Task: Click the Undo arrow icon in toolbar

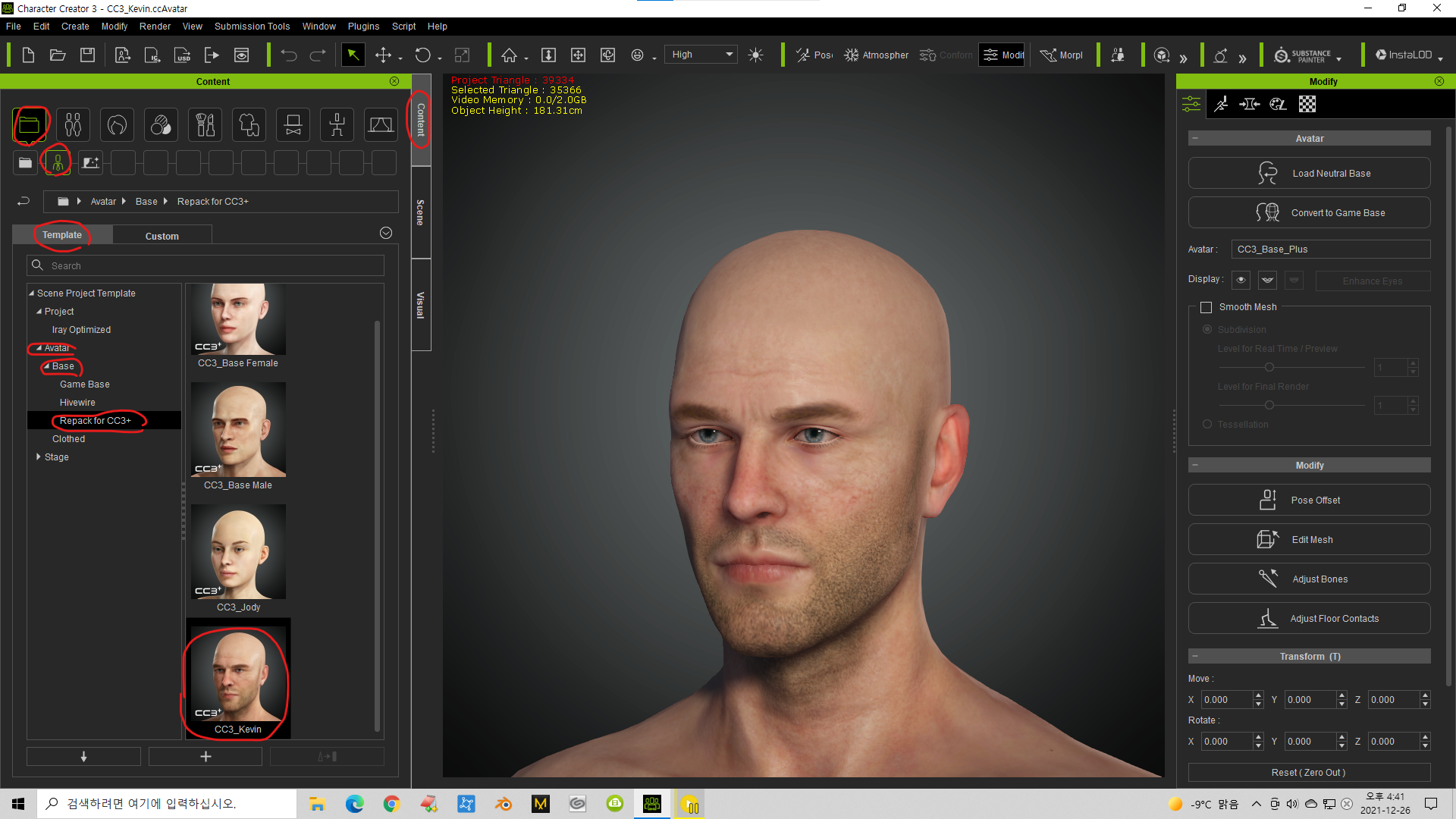Action: [288, 55]
